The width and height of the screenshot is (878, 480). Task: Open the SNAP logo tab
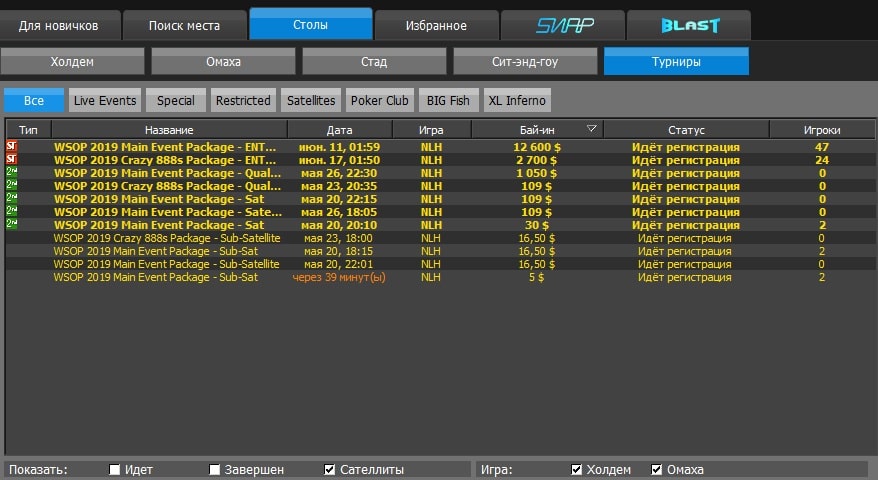(561, 25)
